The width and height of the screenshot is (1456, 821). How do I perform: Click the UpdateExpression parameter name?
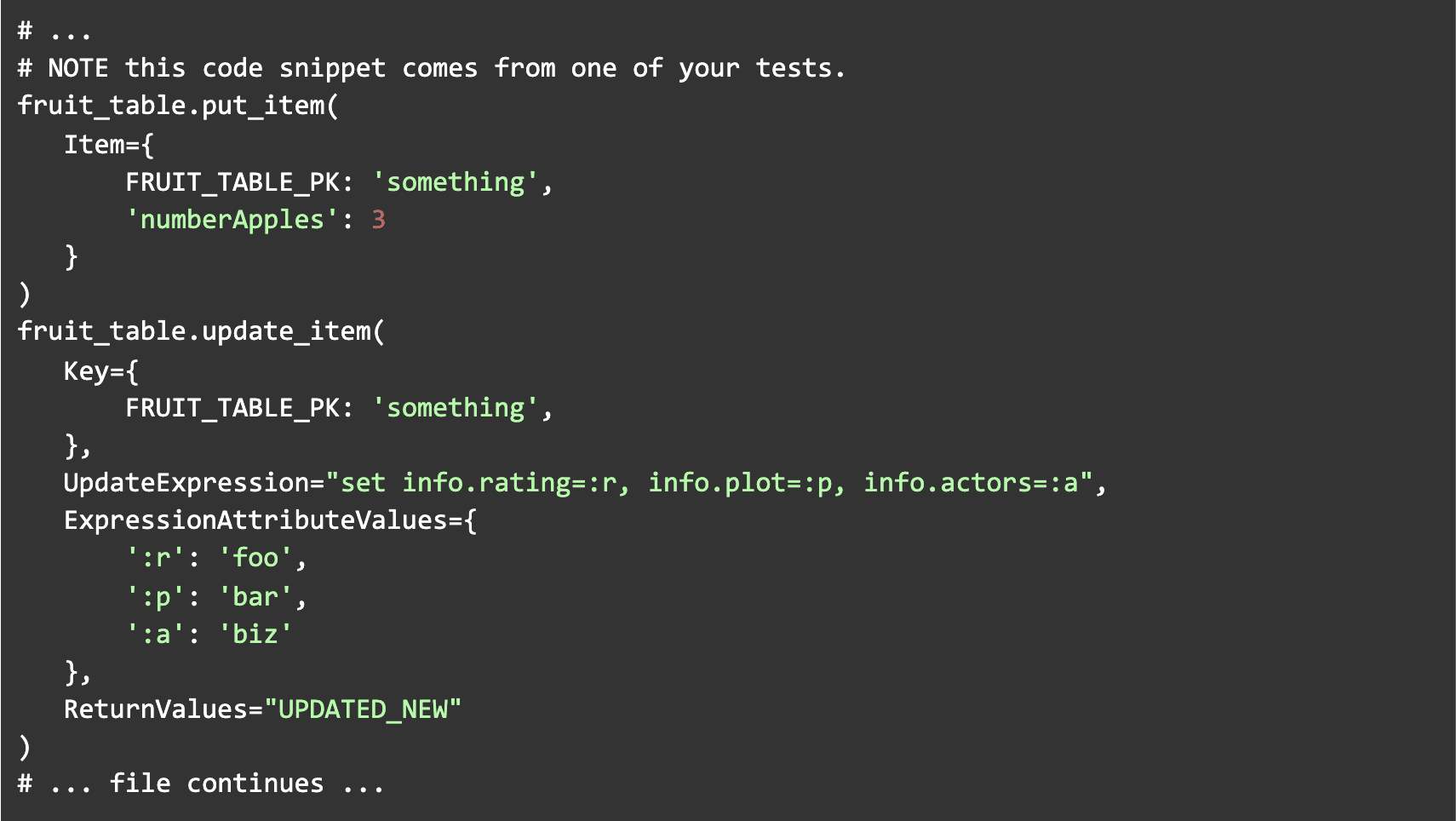[x=186, y=483]
